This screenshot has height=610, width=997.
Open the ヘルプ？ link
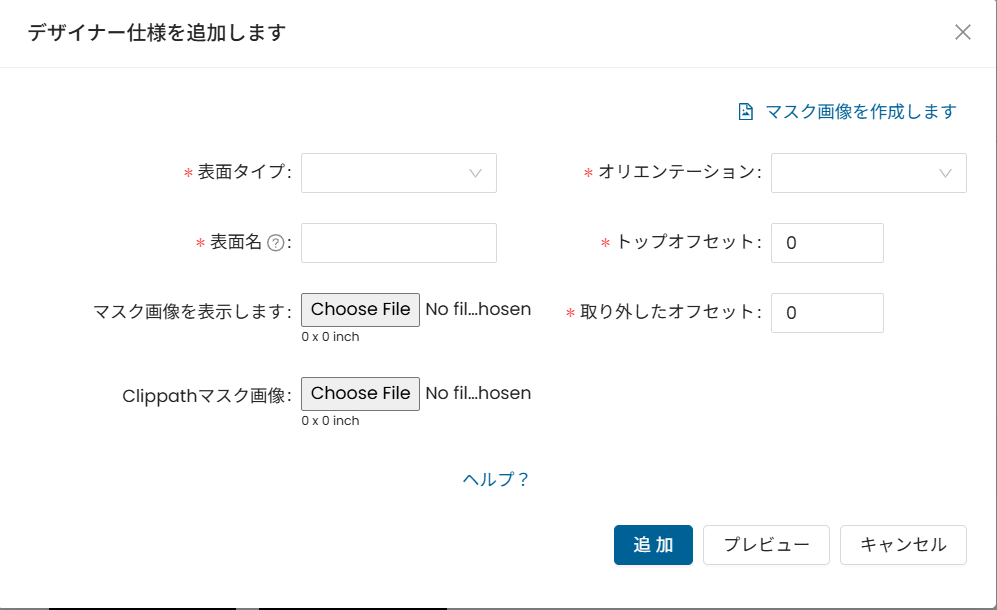pos(496,479)
